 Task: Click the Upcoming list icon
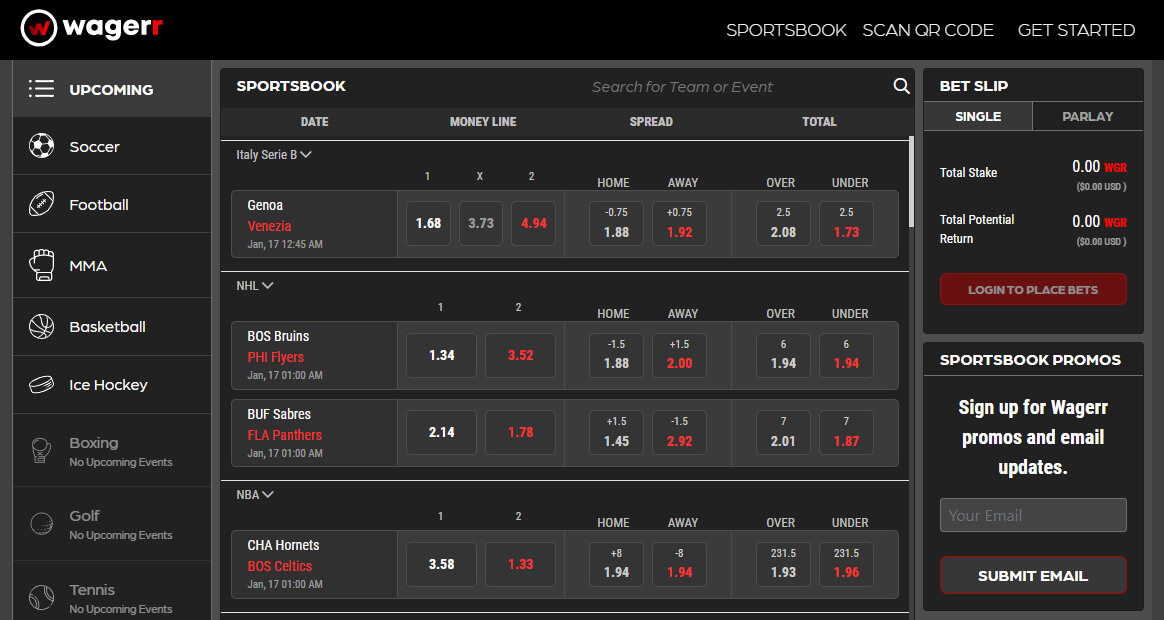(x=42, y=89)
